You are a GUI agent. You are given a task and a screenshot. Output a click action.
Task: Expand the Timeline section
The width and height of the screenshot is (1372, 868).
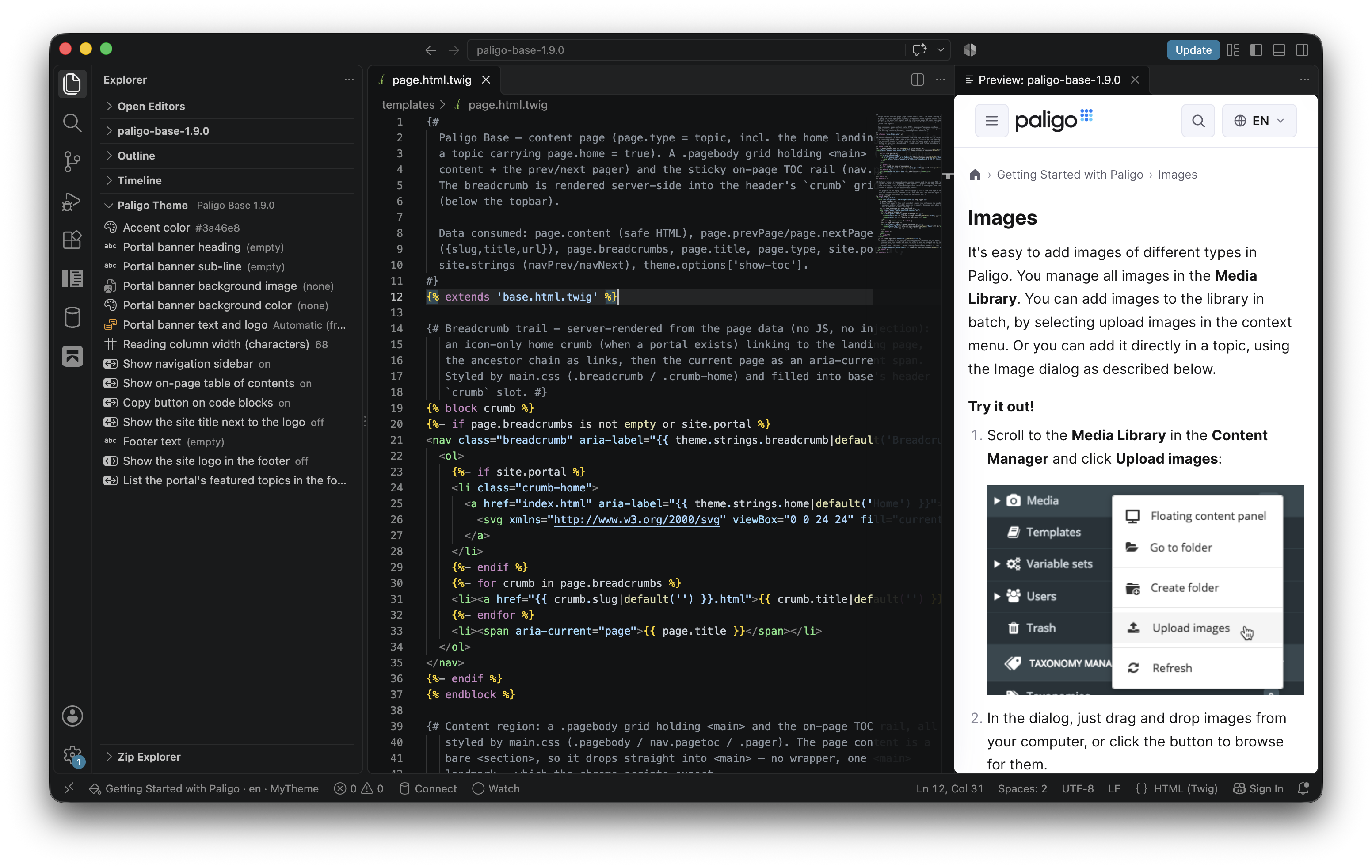point(228,180)
